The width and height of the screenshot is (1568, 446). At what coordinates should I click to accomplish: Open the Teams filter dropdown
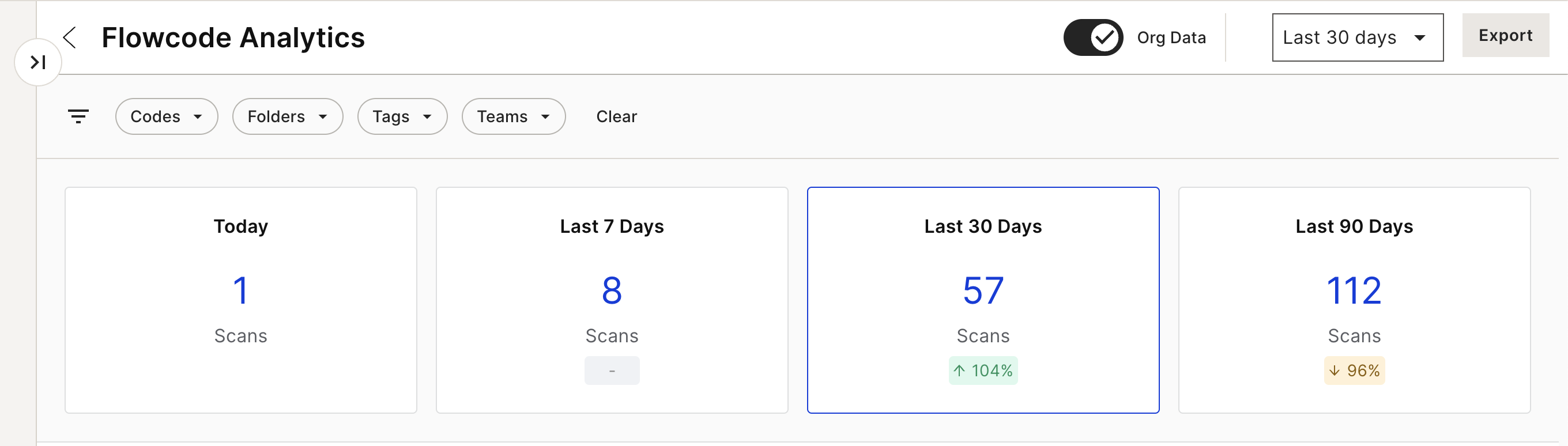513,116
